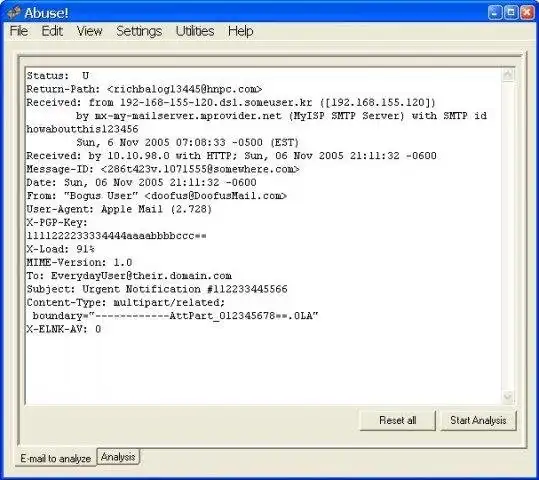Open the Help menu
Screen dimensions: 539x480
[x=241, y=31]
